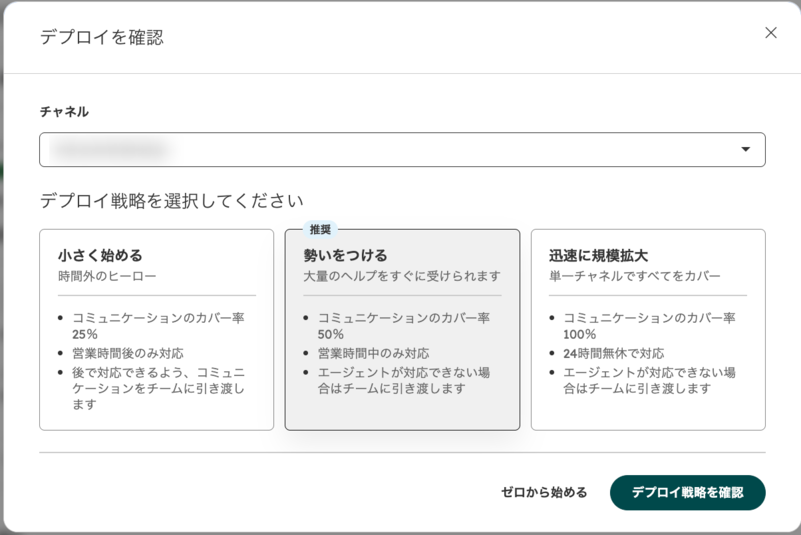The image size is (801, 535).
Task: Click the 25% coverage bullet
Action: pos(158,326)
